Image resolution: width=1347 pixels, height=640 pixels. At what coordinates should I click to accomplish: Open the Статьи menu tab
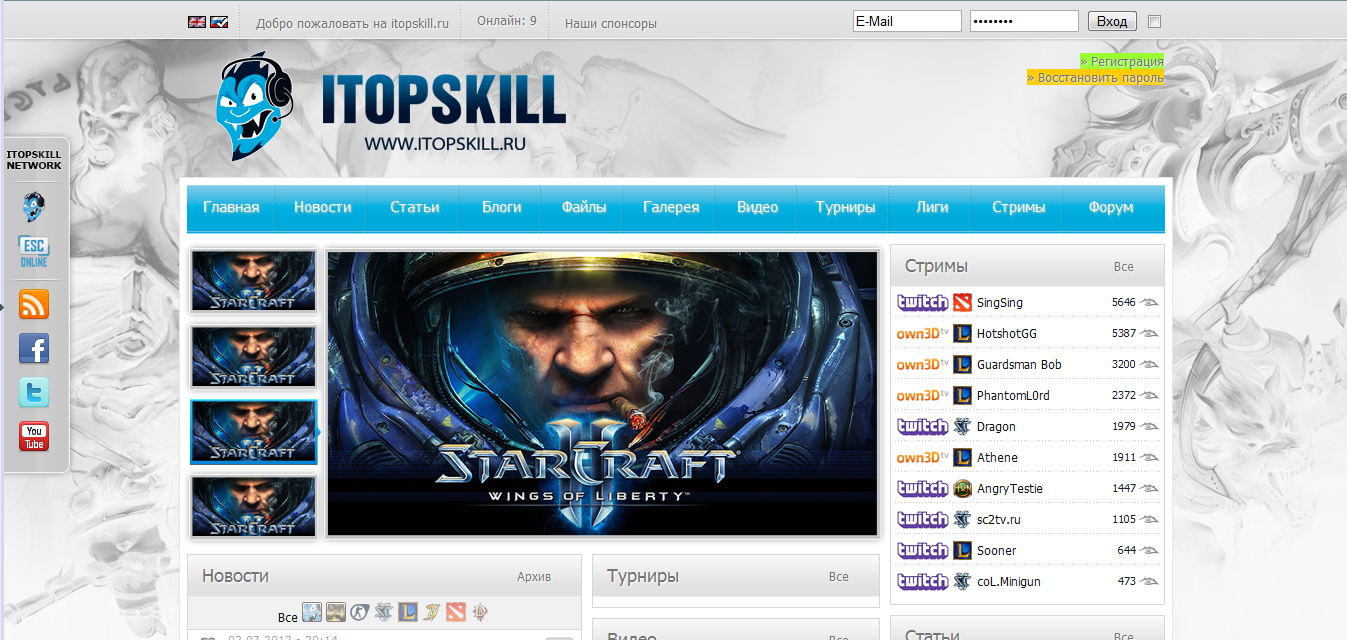coord(415,207)
